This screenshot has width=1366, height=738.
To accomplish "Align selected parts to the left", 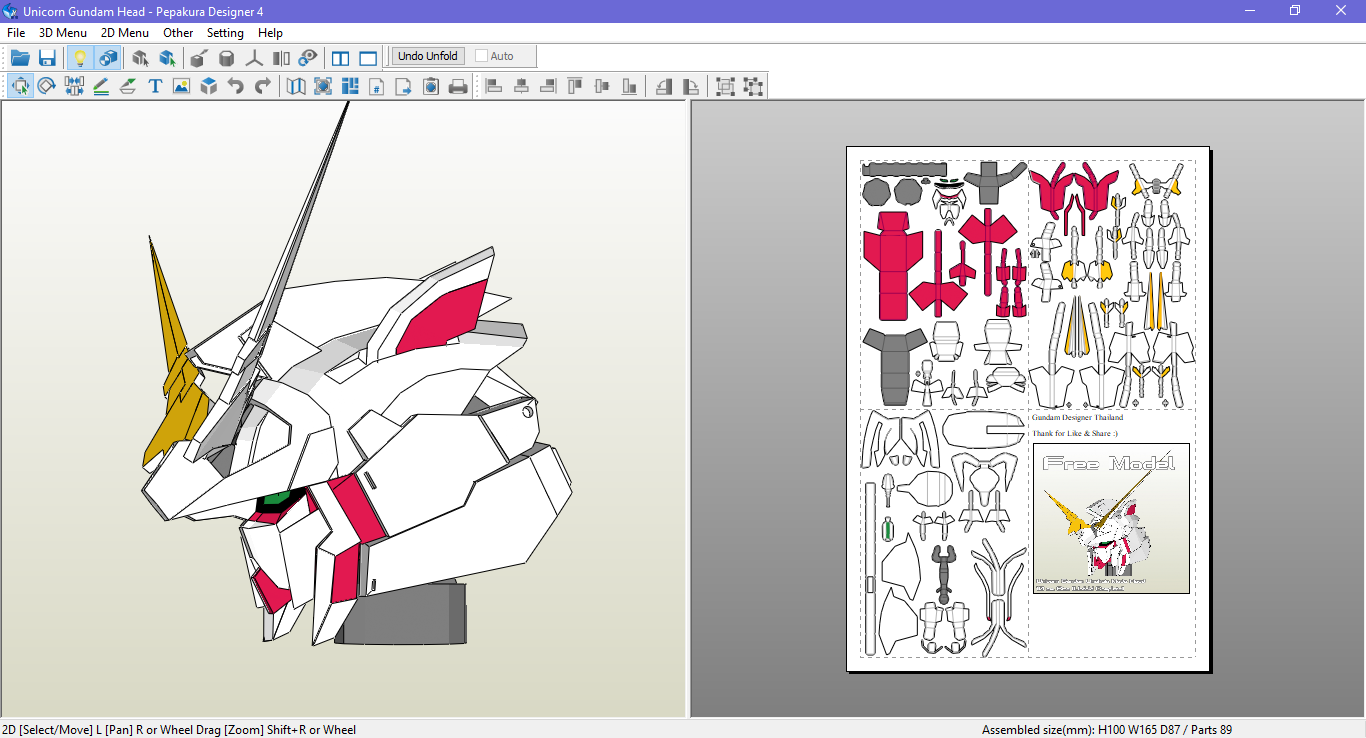I will click(x=494, y=86).
